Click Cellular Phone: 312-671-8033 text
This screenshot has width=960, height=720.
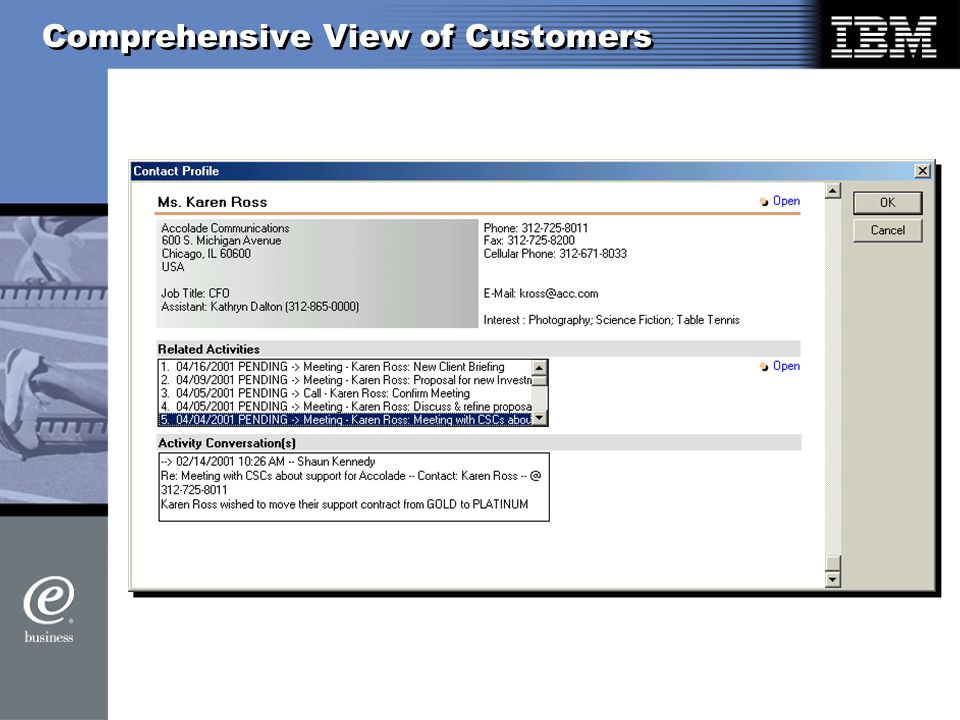555,253
